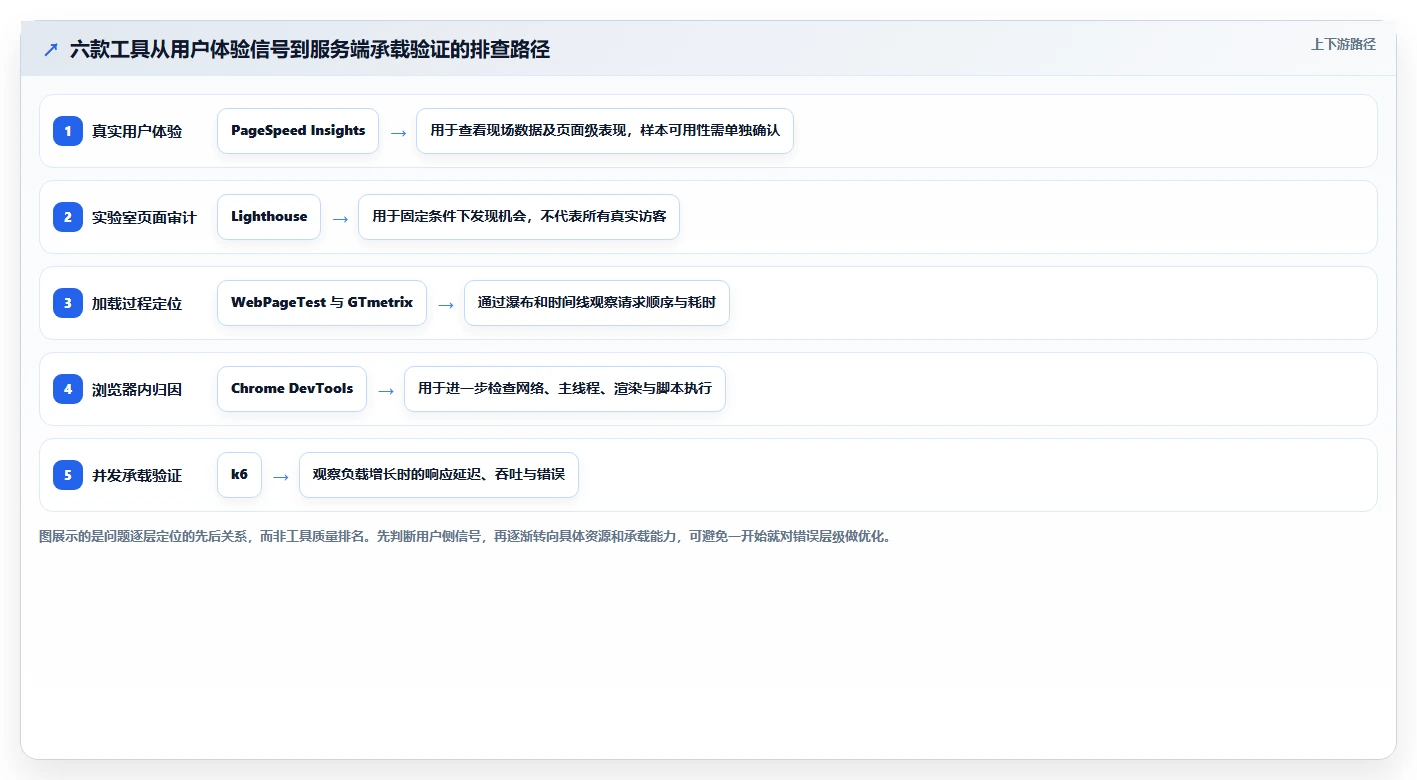Click description 通过瀑布和时间线观察请求顺序与耗时
This screenshot has height=780, width=1417.
[x=597, y=303]
